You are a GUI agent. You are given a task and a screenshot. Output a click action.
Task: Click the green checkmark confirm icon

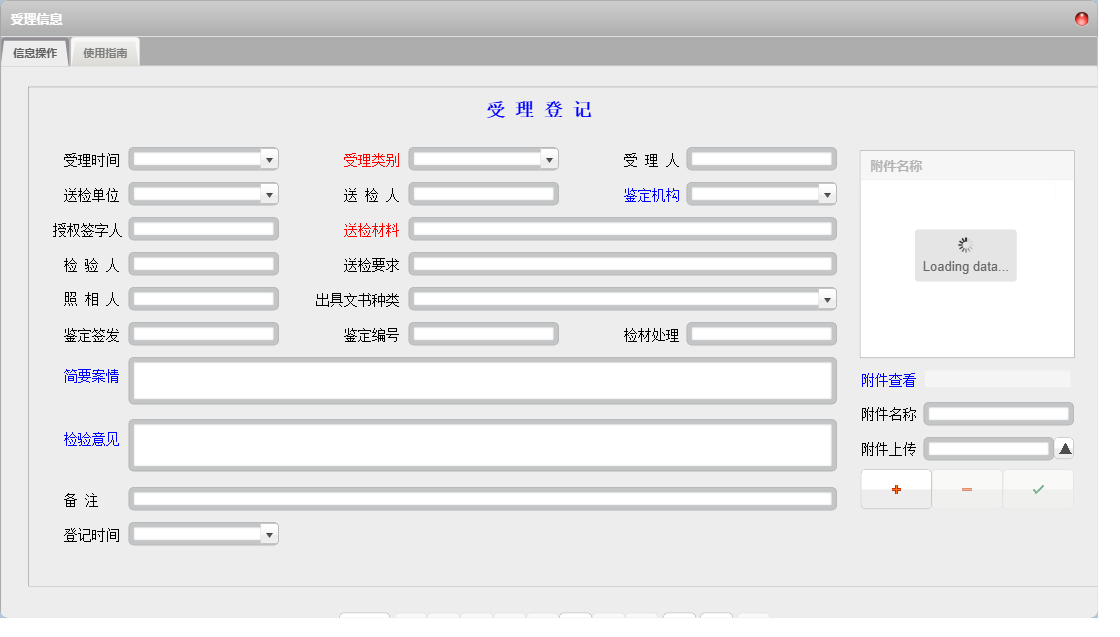click(x=1038, y=489)
